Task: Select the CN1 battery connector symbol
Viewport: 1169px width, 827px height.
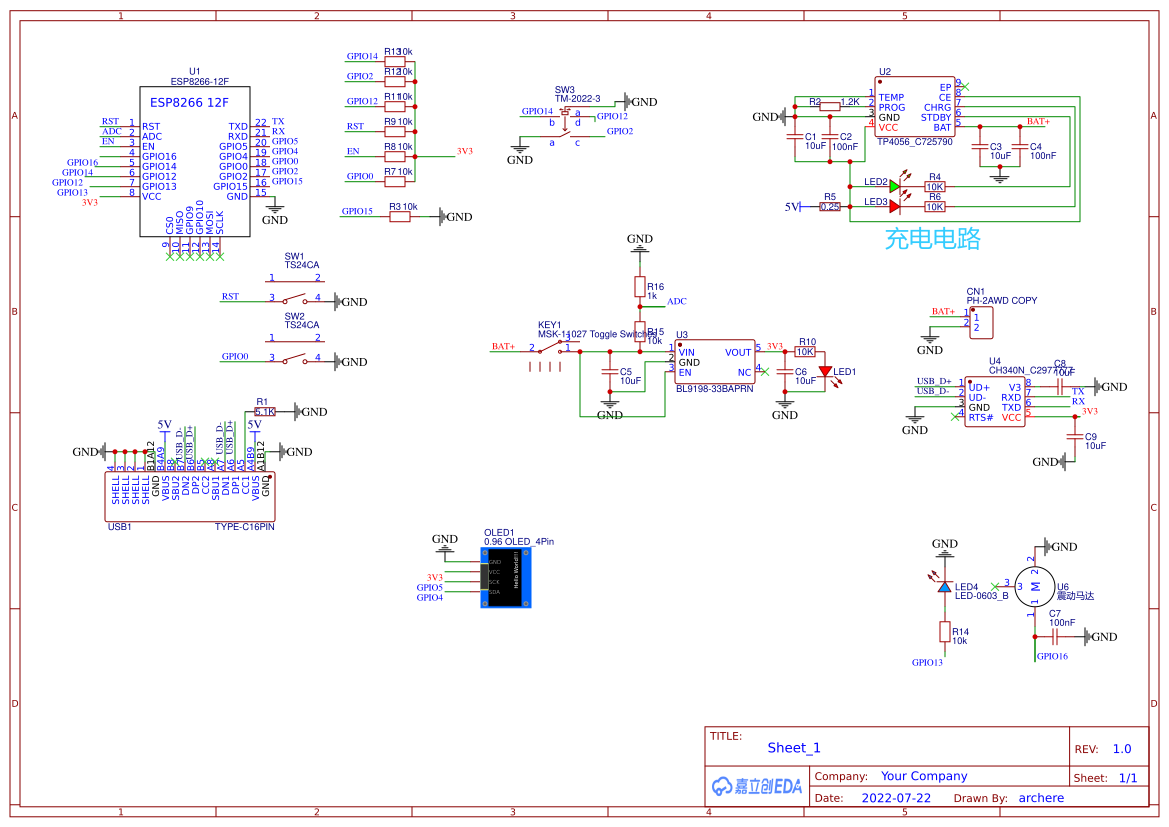Action: (x=981, y=322)
